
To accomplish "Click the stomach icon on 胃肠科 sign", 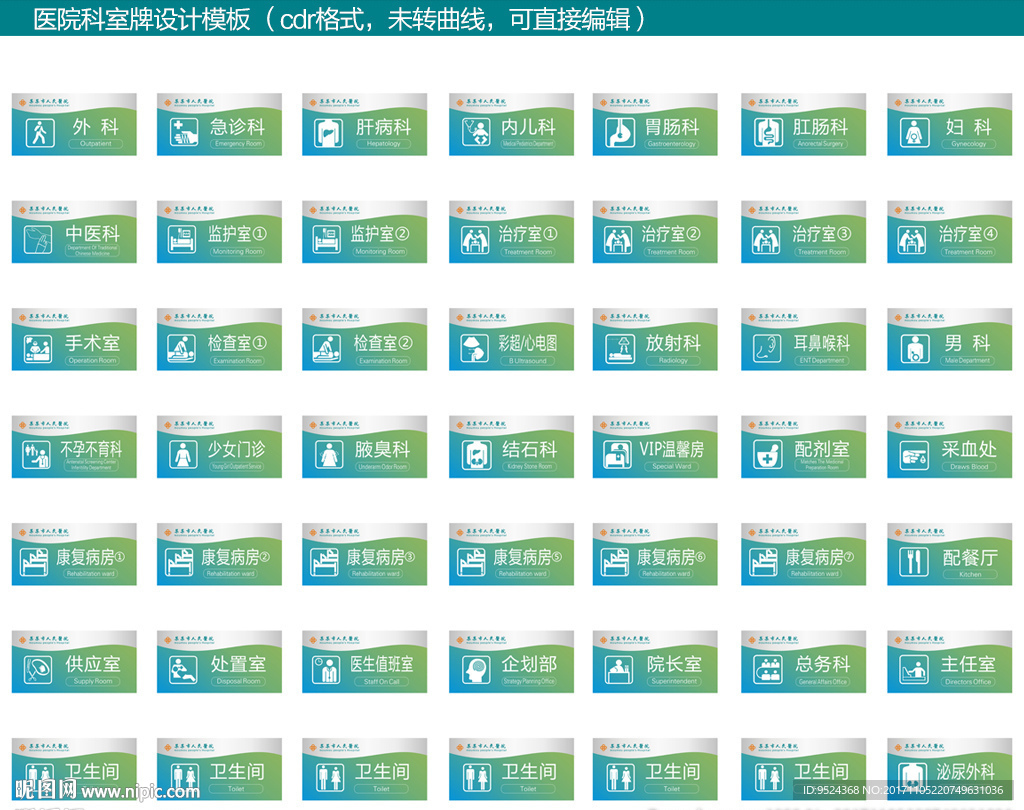I will coord(620,133).
